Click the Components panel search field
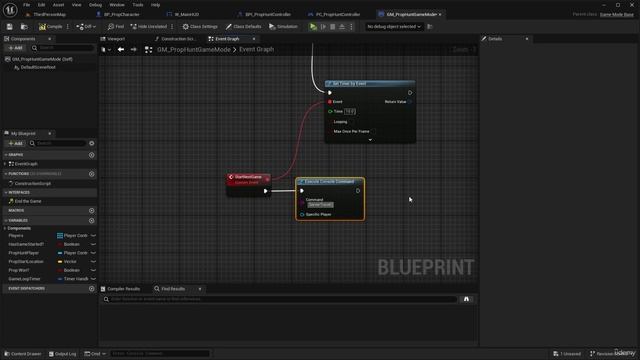The width and height of the screenshot is (640, 360). point(63,48)
